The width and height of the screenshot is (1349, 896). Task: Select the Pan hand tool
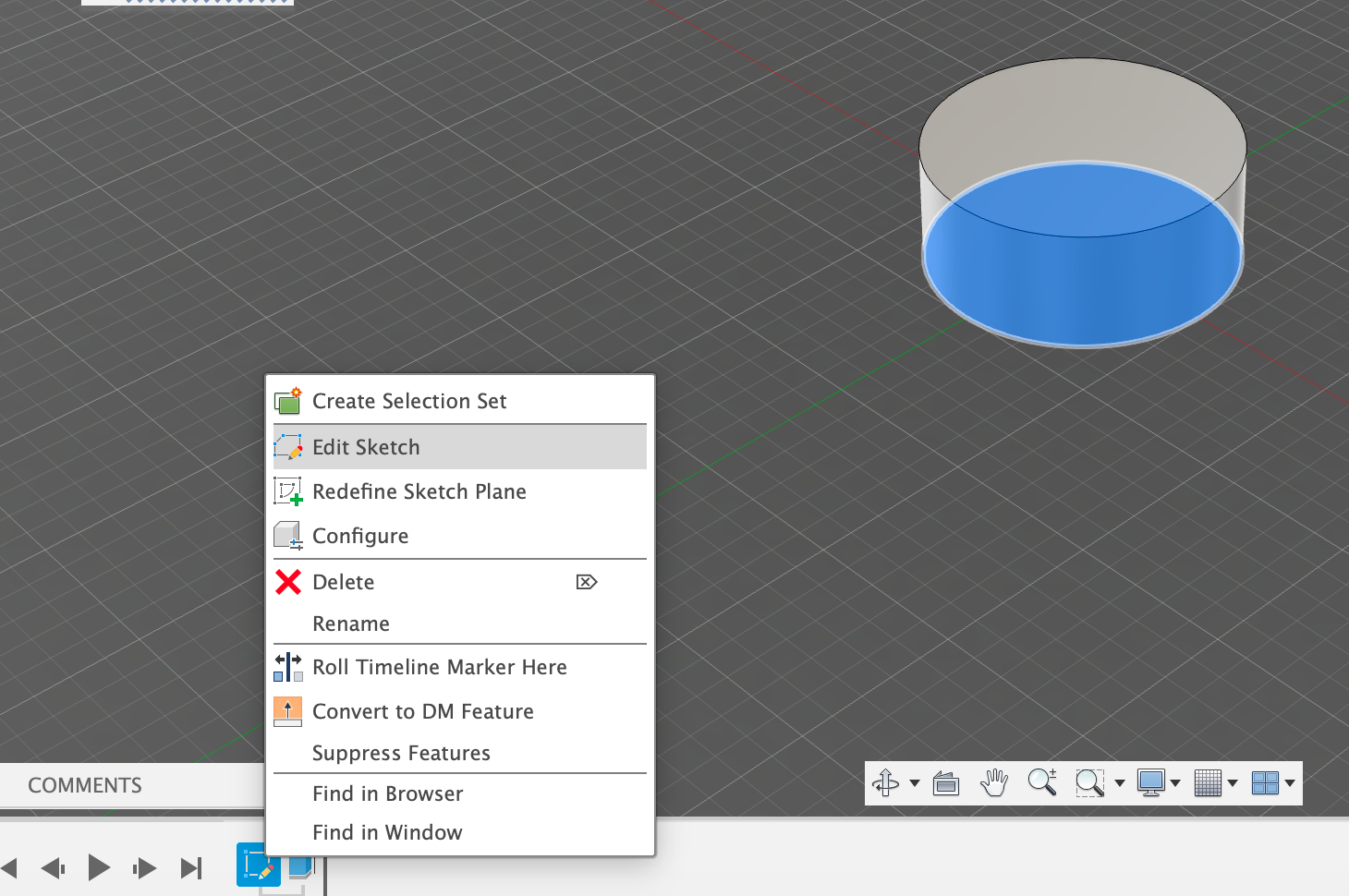click(993, 782)
